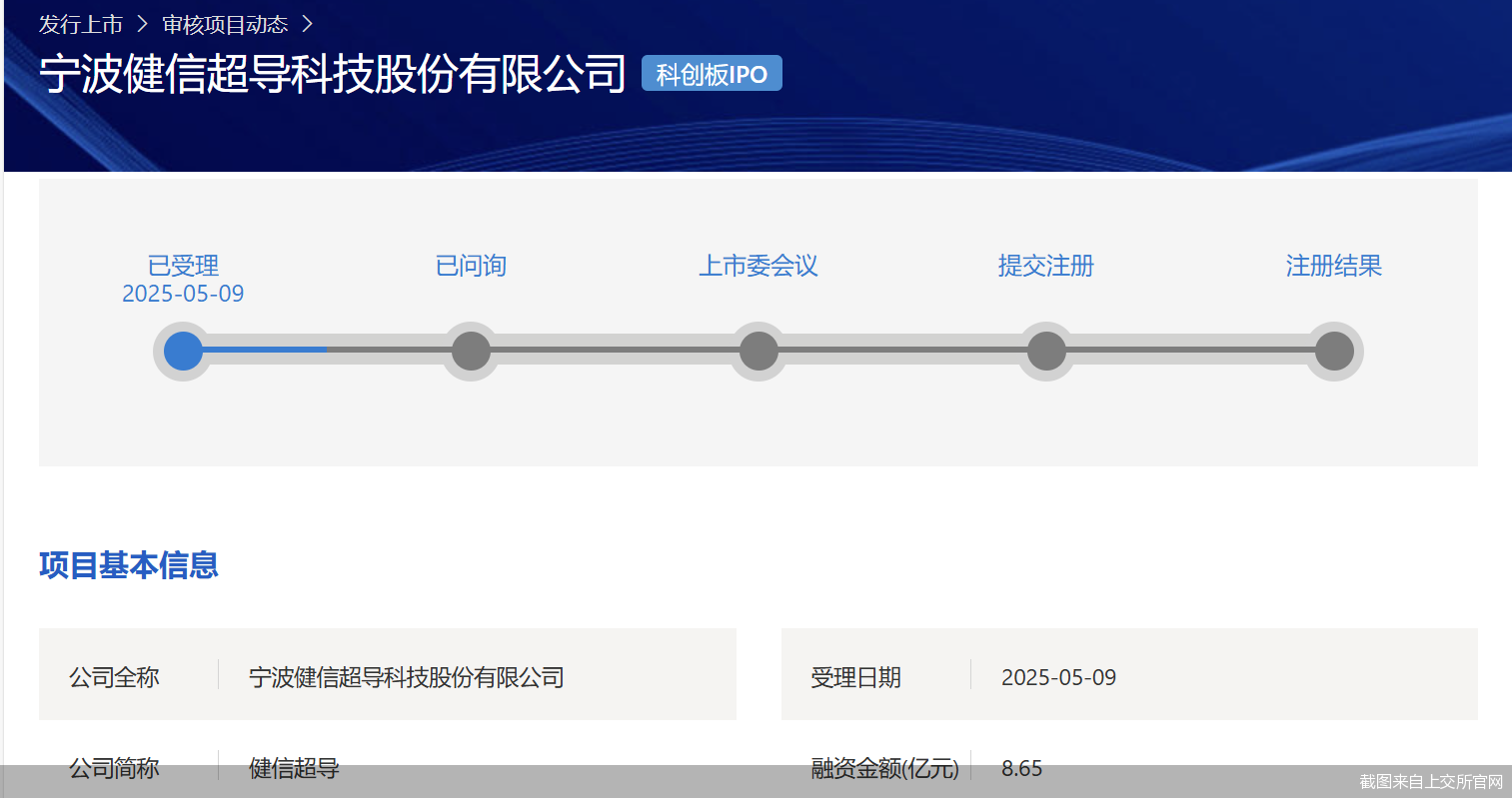Image resolution: width=1512 pixels, height=798 pixels.
Task: Select the 已问询 stage label
Action: [x=471, y=266]
